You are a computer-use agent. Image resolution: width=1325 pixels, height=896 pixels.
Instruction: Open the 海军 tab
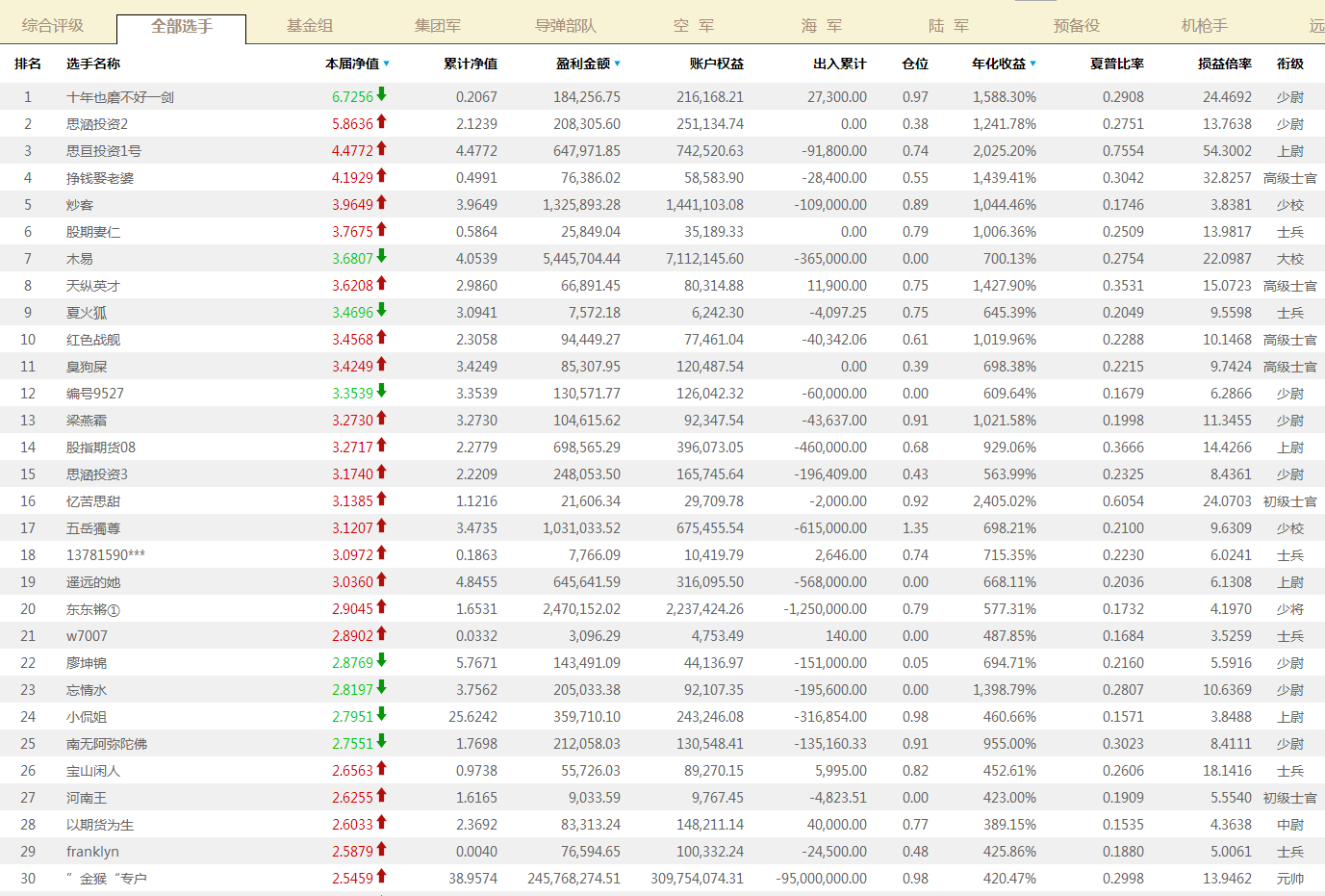tap(822, 26)
